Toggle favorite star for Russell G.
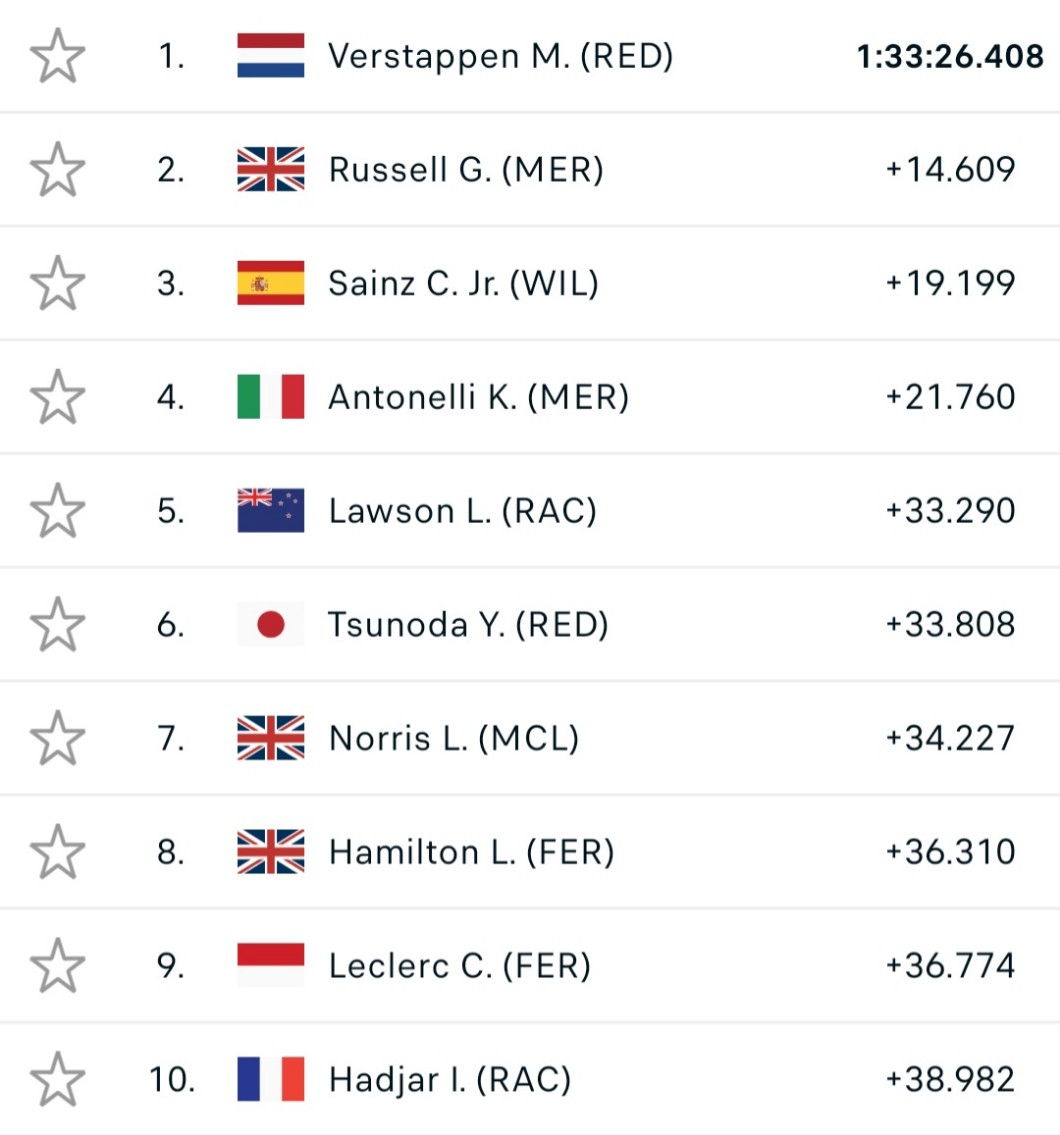Viewport: 1060px width, 1135px height. (57, 170)
